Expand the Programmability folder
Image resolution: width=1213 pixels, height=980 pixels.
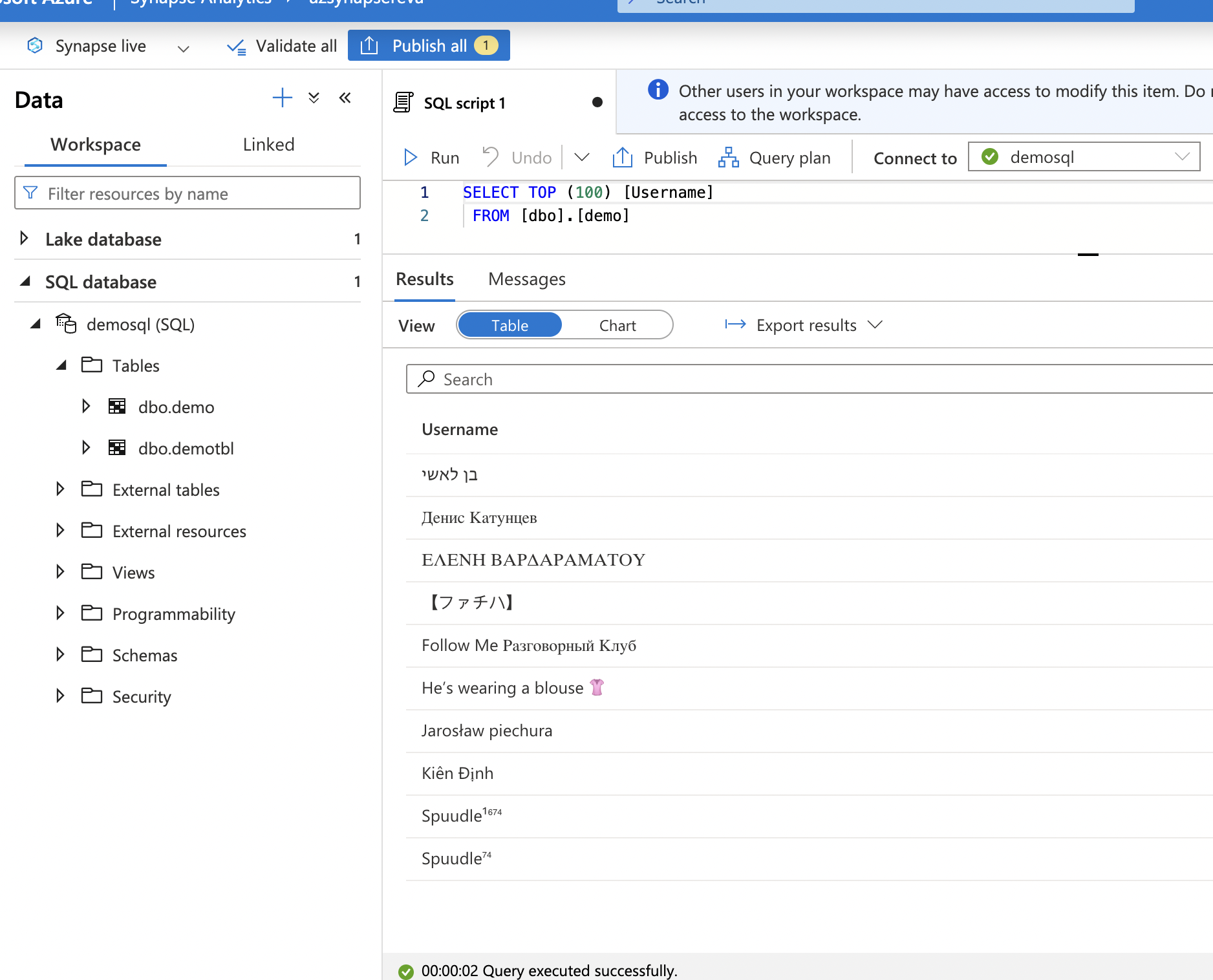click(60, 613)
